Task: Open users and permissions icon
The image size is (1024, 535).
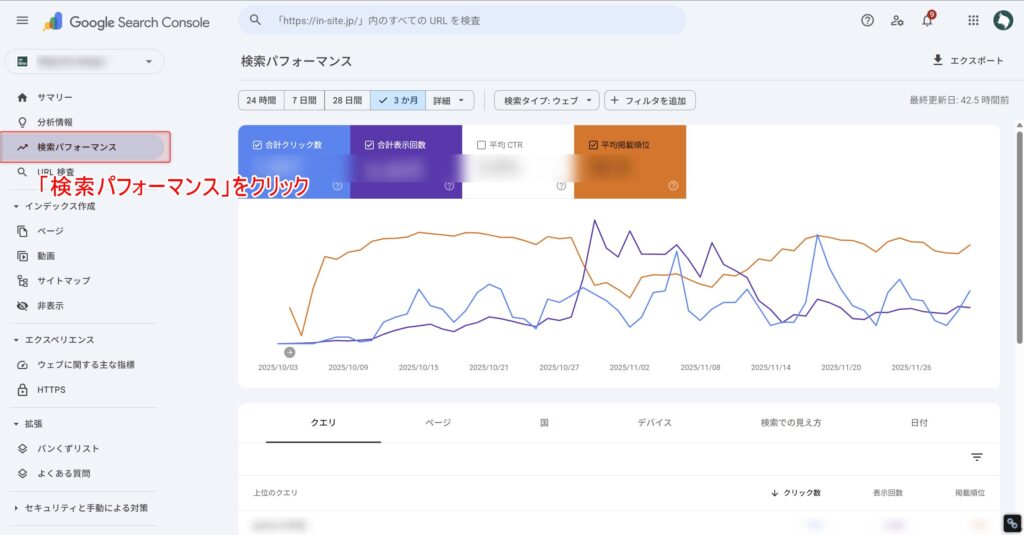Action: pos(897,20)
